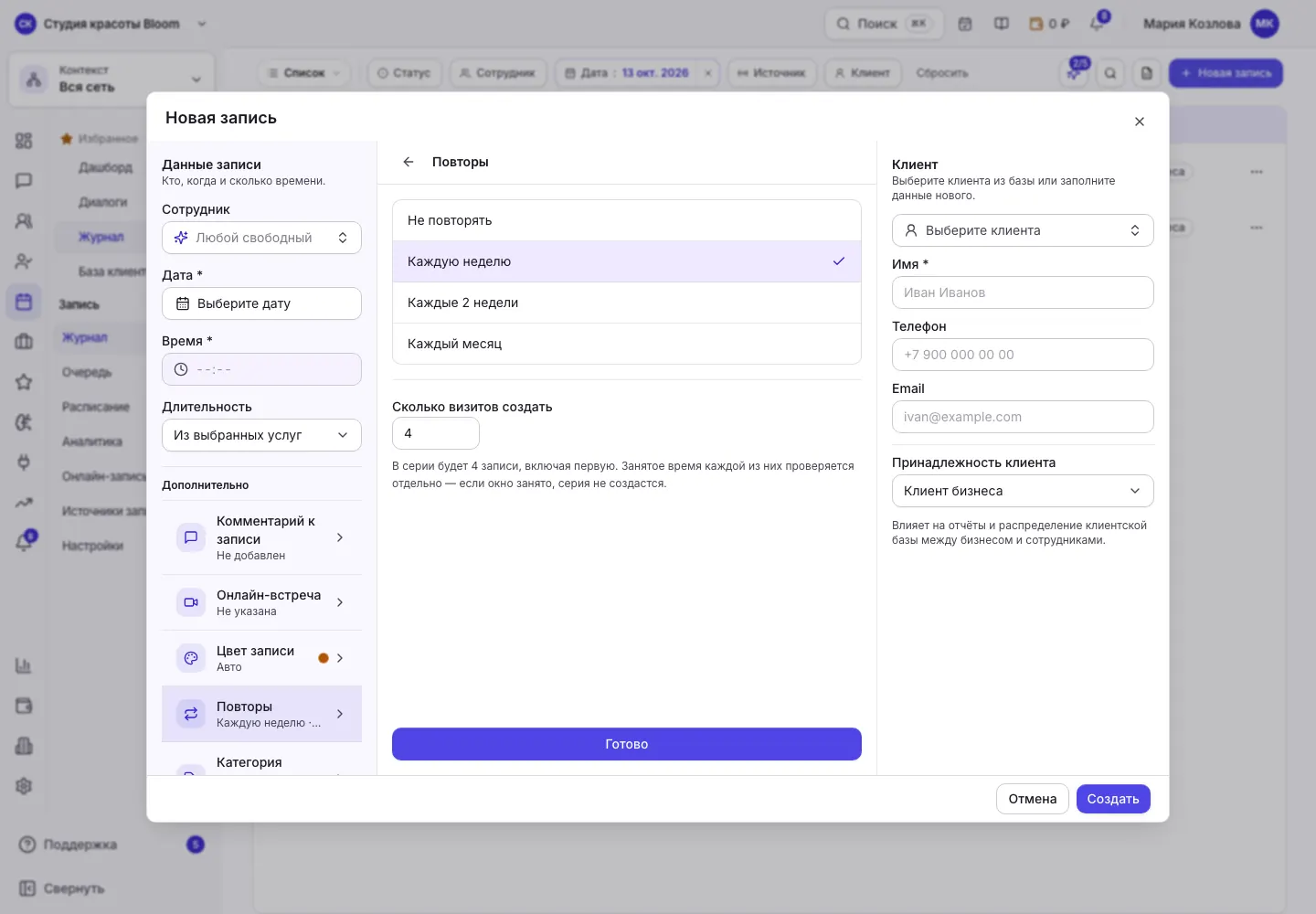The image size is (1316, 914).
Task: Select the Каждую неделю option
Action: click(627, 261)
